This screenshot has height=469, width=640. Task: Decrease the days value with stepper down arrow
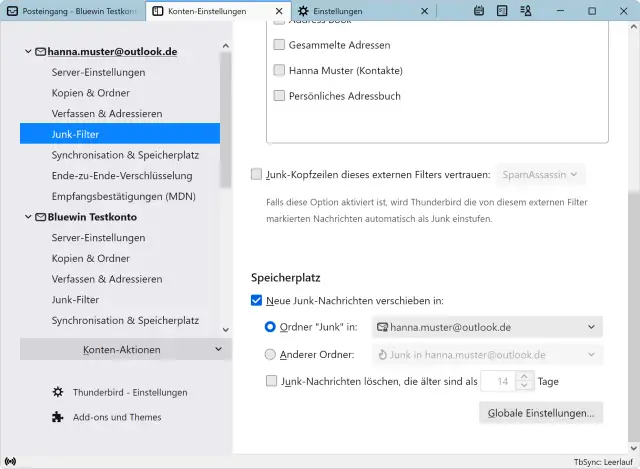[524, 386]
